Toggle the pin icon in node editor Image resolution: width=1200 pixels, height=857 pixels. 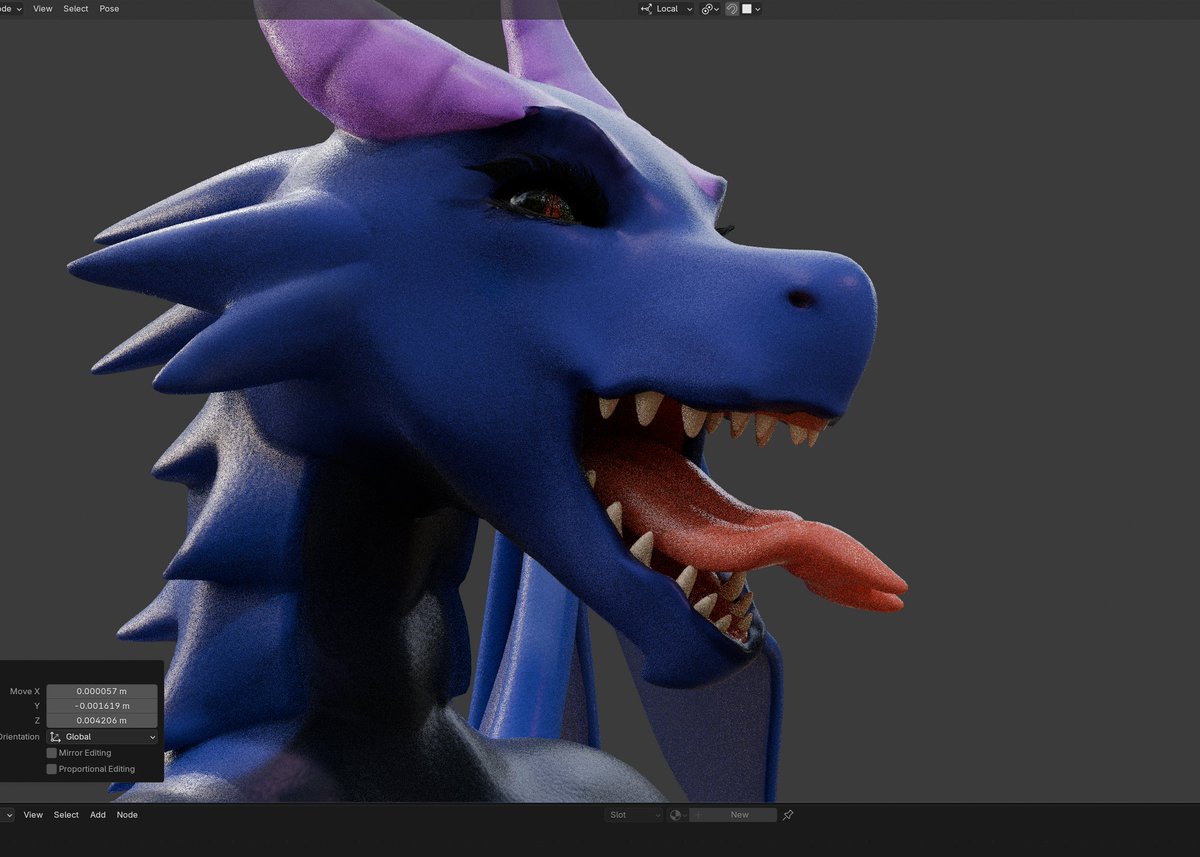click(788, 815)
